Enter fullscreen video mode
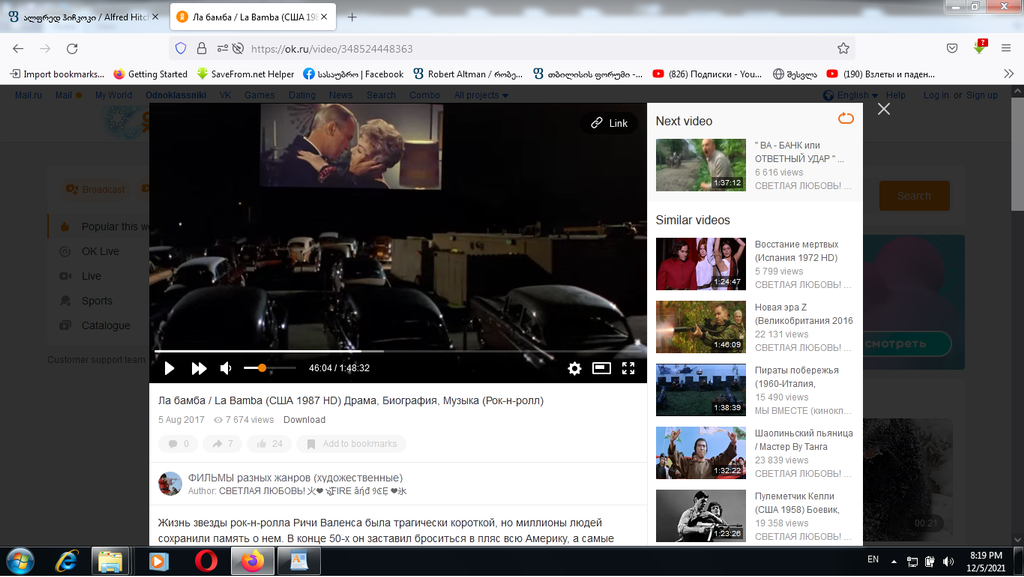This screenshot has height=577, width=1024. coord(628,368)
